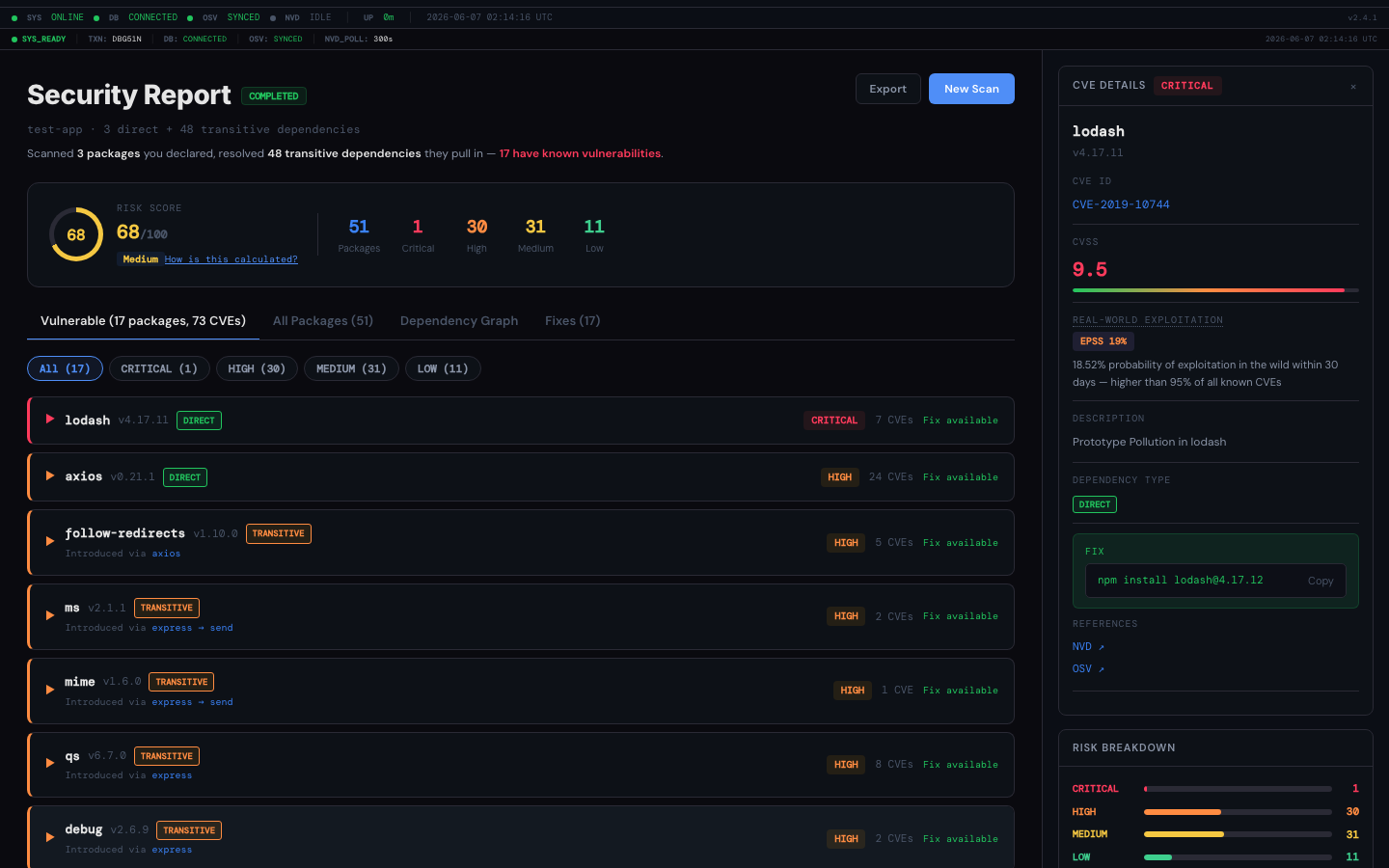The image size is (1389, 868).
Task: Click the HIGH risk breakdown bar
Action: (1238, 812)
